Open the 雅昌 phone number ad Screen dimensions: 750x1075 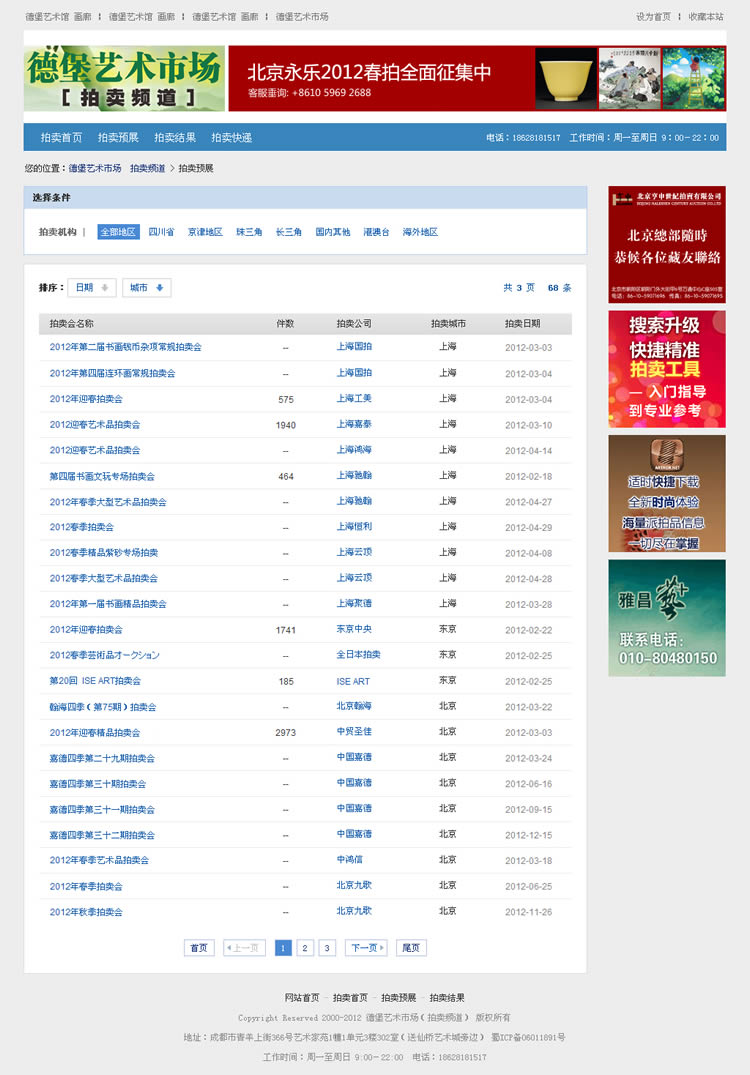(x=667, y=618)
